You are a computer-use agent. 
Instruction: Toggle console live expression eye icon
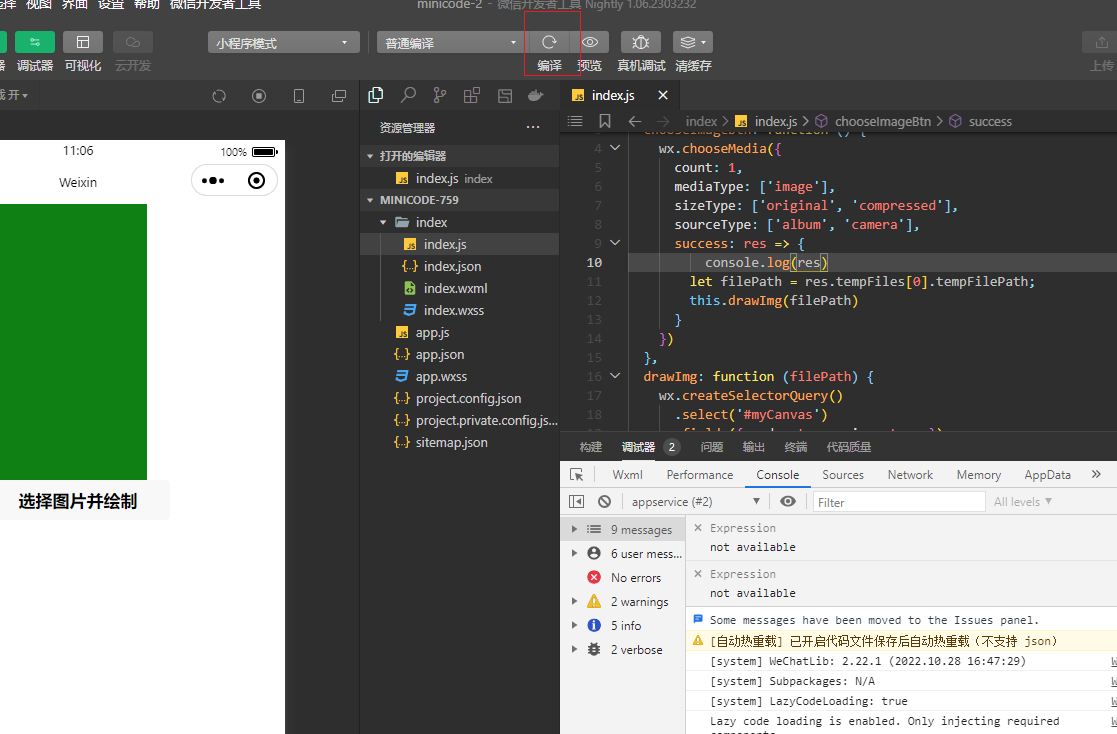click(788, 501)
